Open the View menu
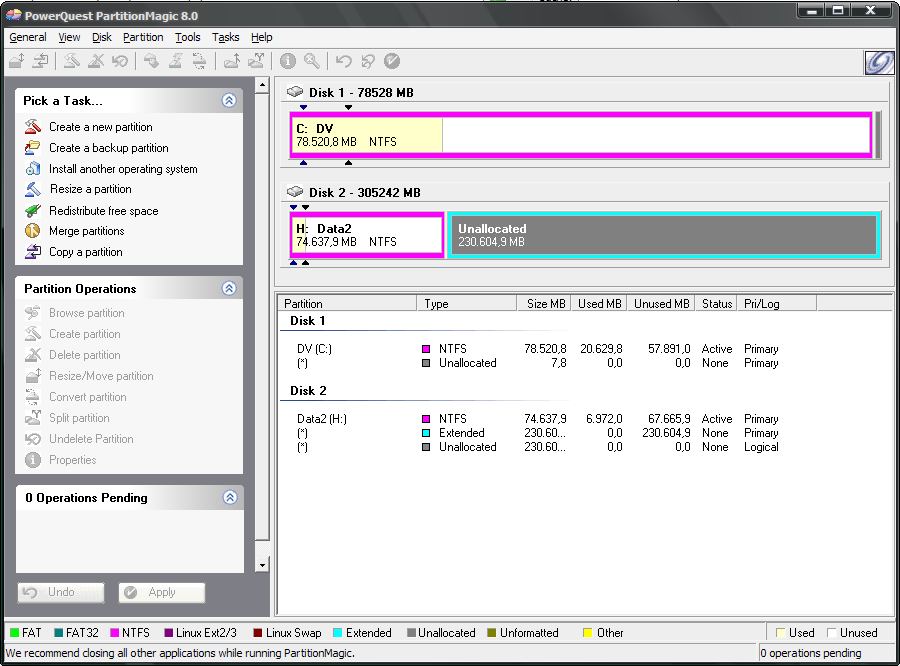The image size is (900, 666). (69, 37)
